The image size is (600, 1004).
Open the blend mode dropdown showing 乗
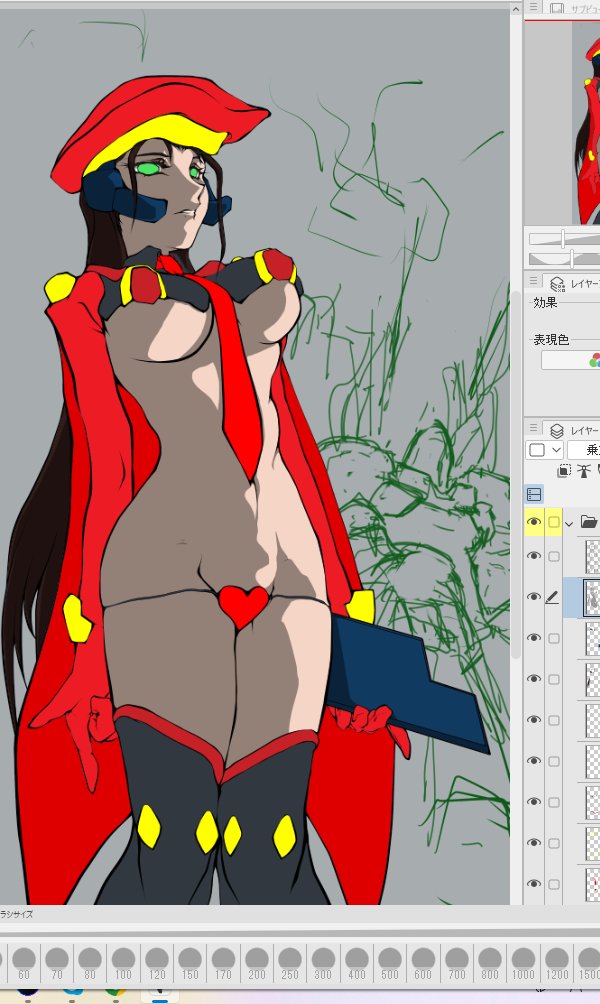(583, 449)
